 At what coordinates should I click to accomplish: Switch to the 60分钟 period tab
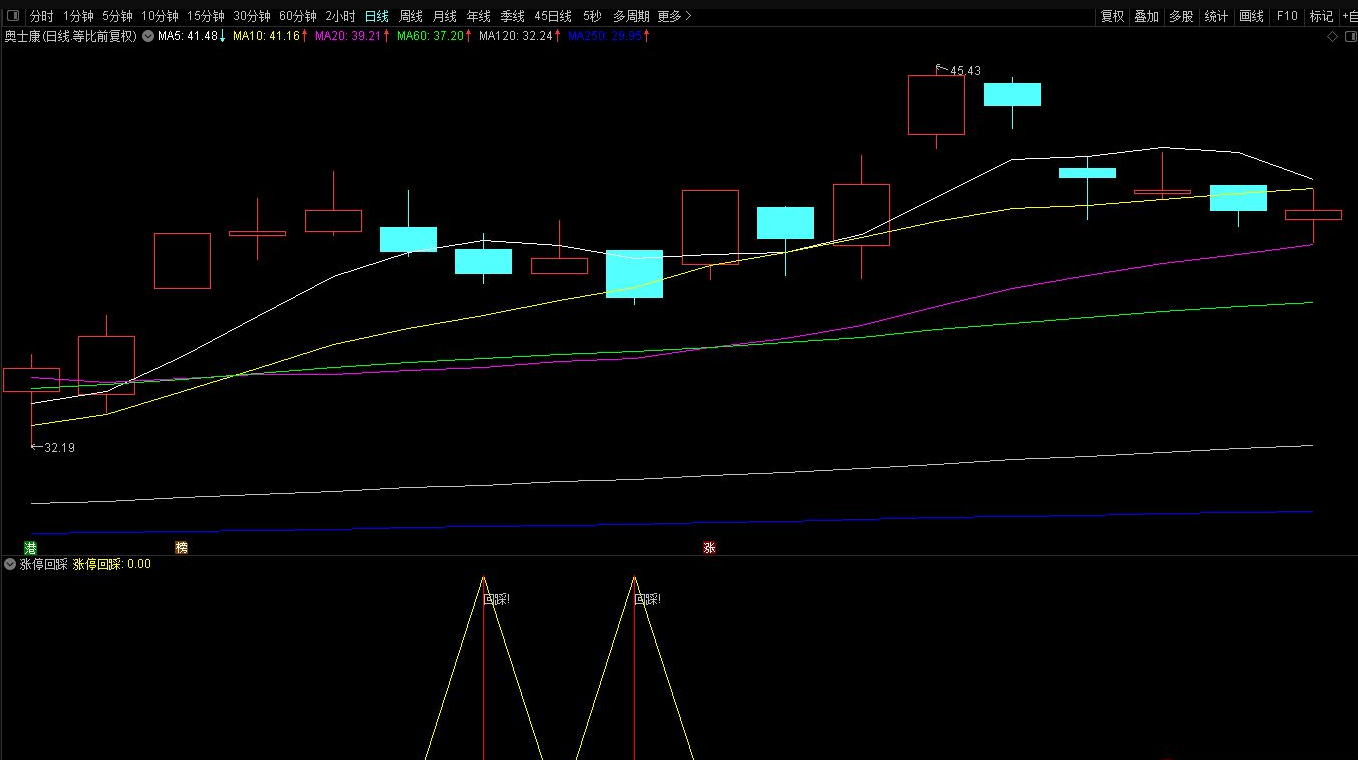[x=297, y=16]
